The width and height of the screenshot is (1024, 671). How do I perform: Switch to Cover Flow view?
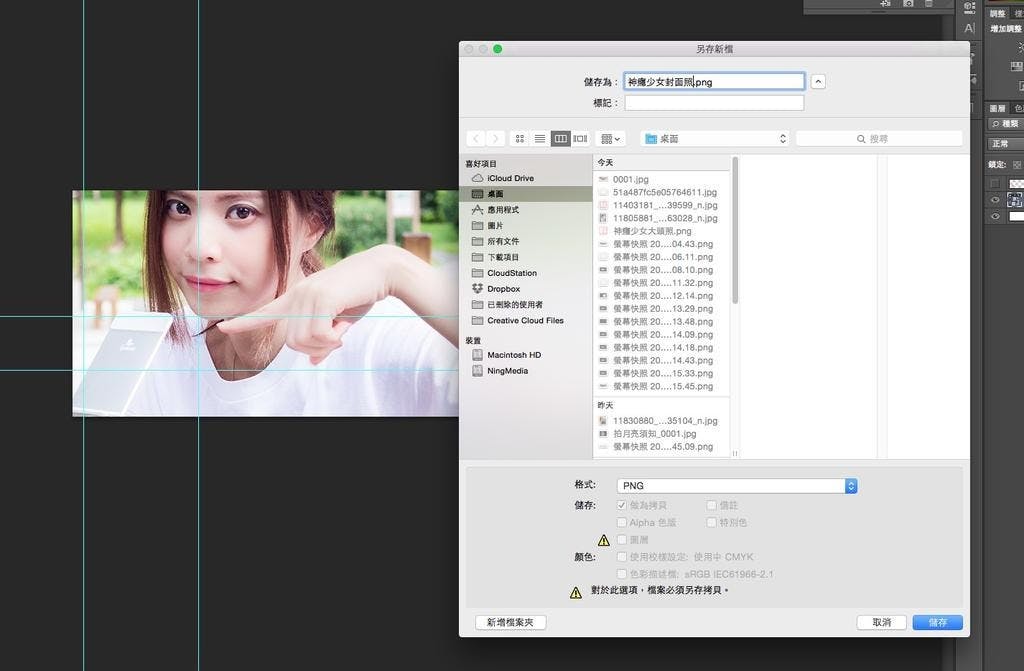(x=580, y=139)
